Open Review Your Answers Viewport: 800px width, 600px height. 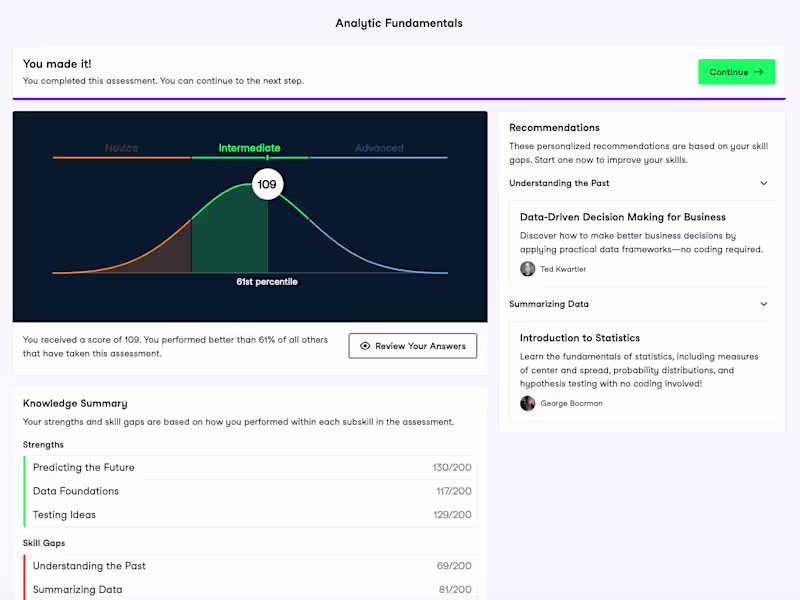pos(412,346)
